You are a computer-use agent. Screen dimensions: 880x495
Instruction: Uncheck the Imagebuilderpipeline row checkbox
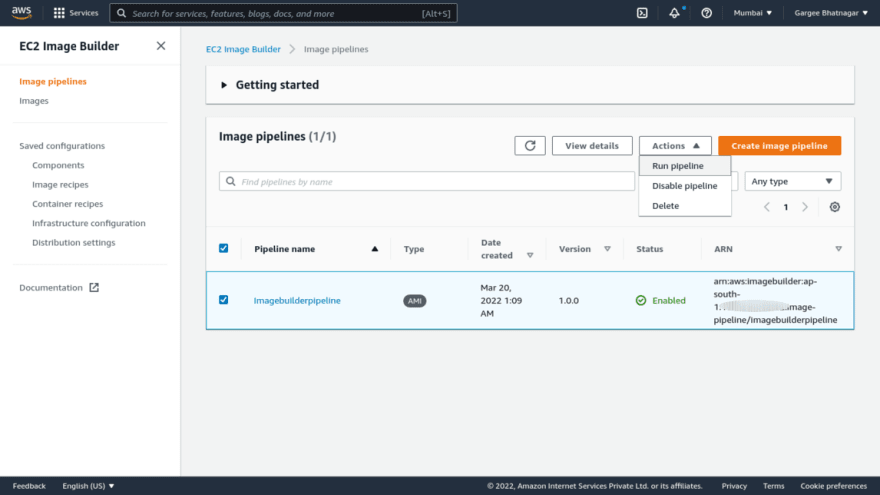coord(223,300)
